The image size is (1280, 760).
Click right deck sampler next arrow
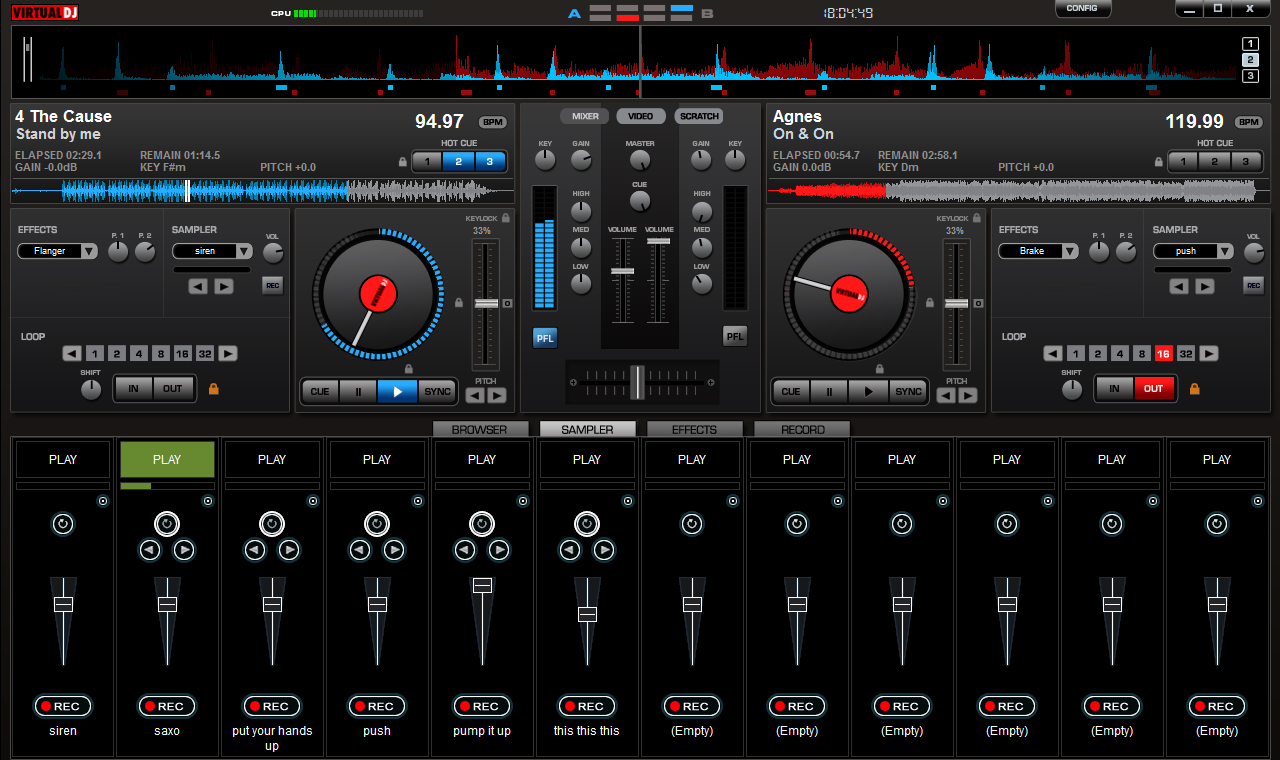[1205, 286]
